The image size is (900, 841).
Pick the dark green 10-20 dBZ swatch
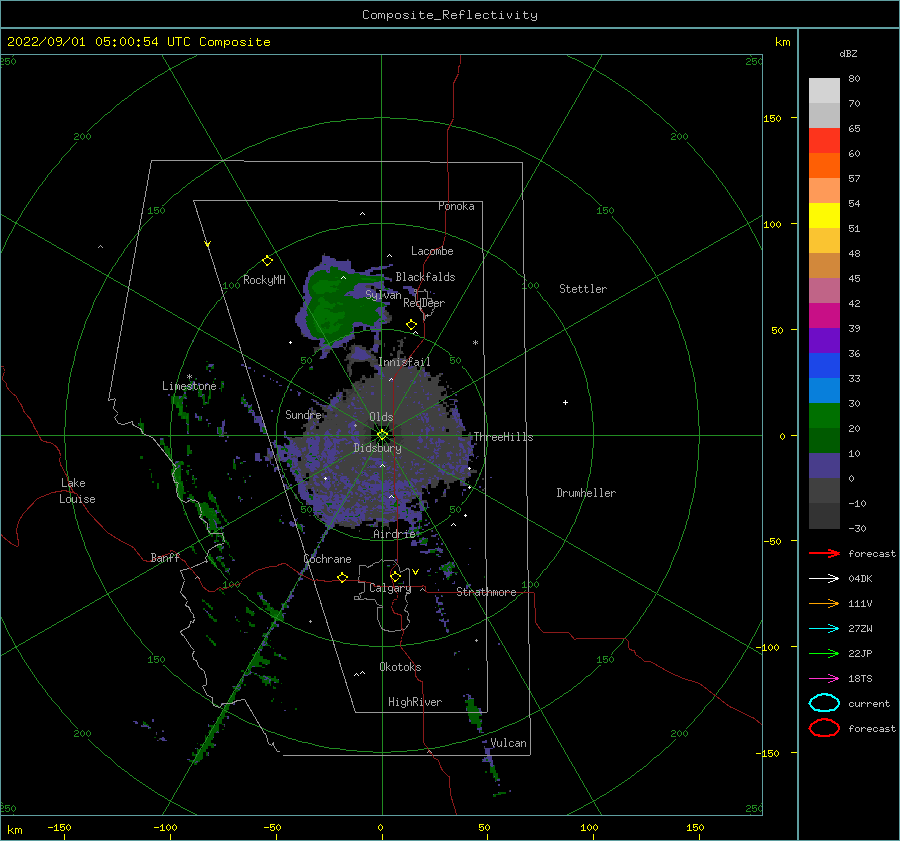click(x=824, y=441)
